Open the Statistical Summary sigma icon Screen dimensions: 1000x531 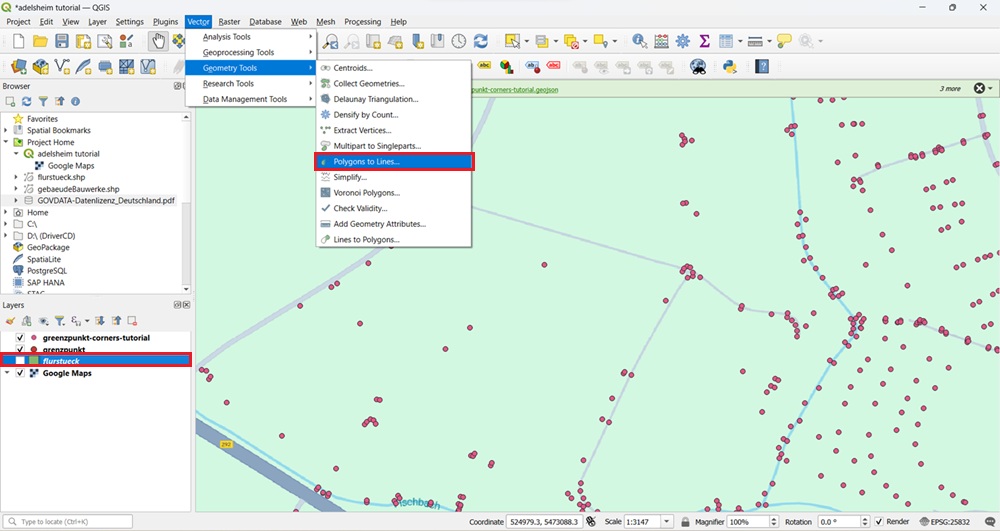[705, 41]
